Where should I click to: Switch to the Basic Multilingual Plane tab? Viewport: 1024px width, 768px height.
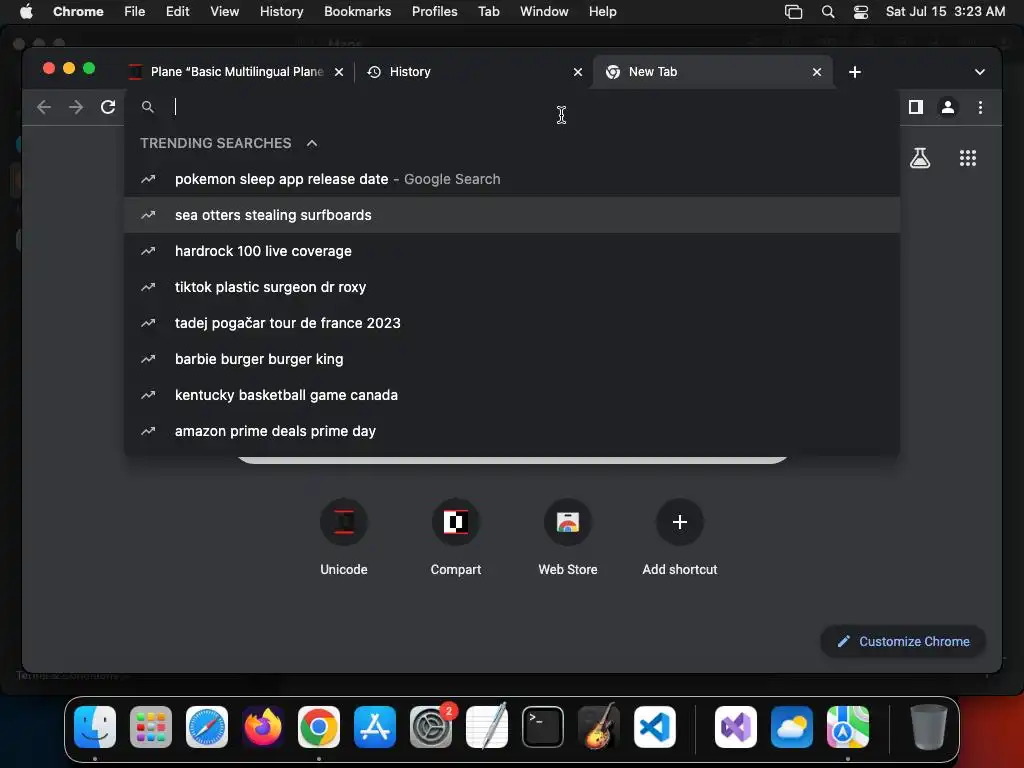237,72
